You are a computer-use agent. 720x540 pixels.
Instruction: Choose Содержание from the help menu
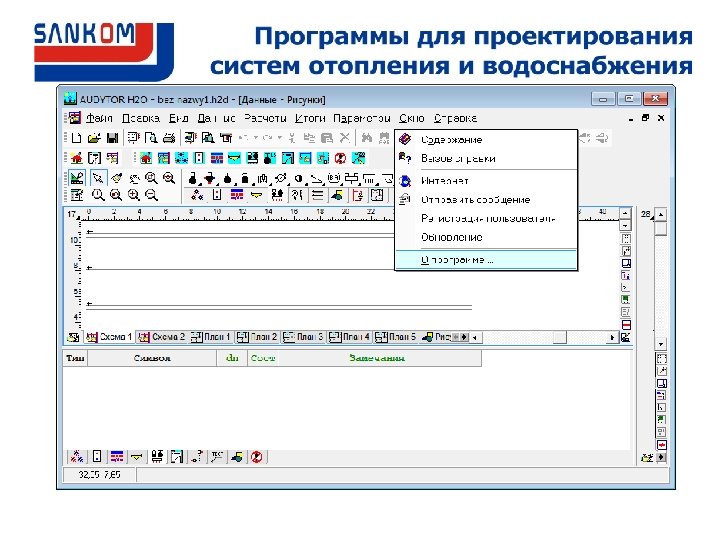[x=486, y=139]
